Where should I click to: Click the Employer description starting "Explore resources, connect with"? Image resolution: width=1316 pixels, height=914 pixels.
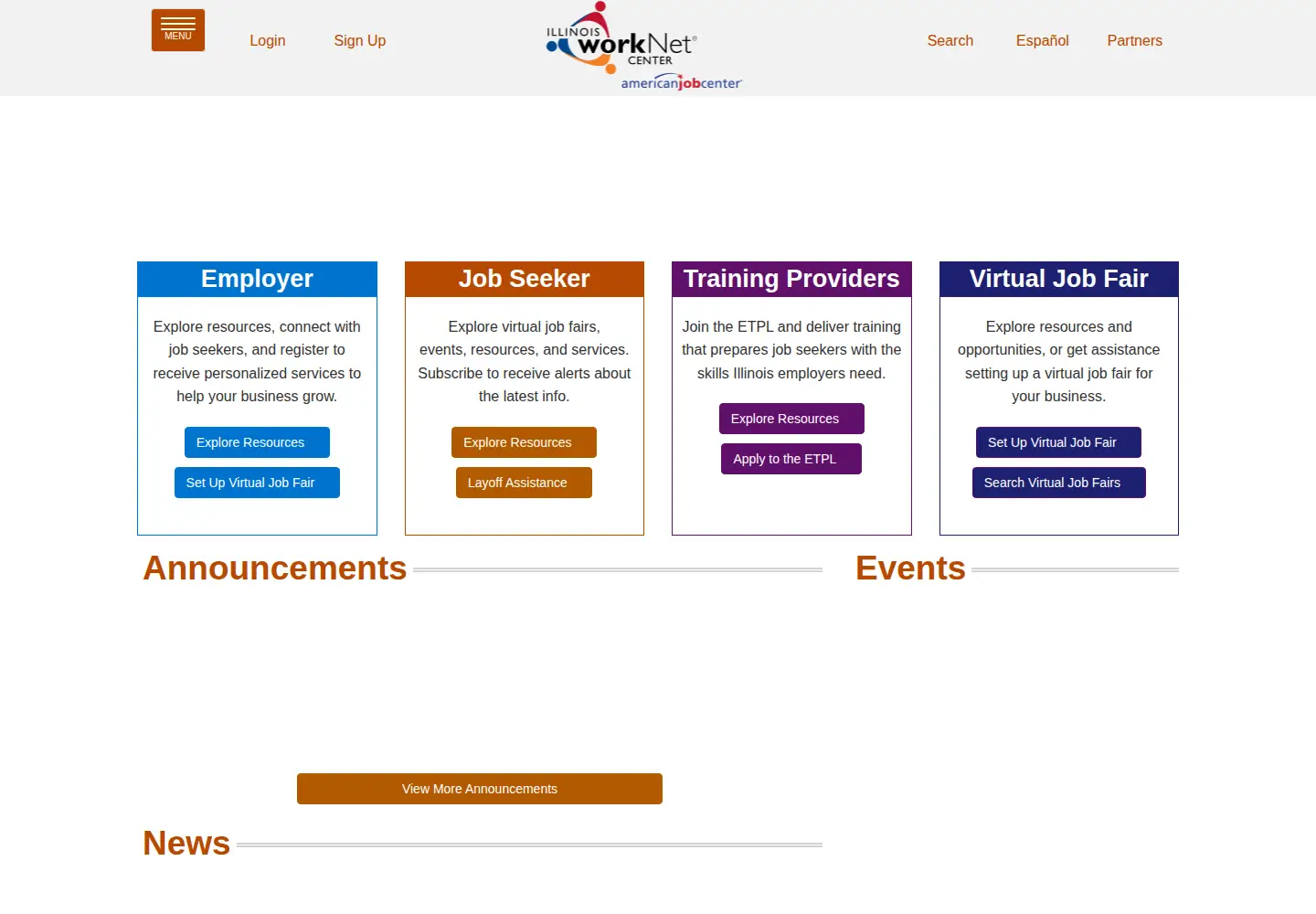click(x=257, y=361)
